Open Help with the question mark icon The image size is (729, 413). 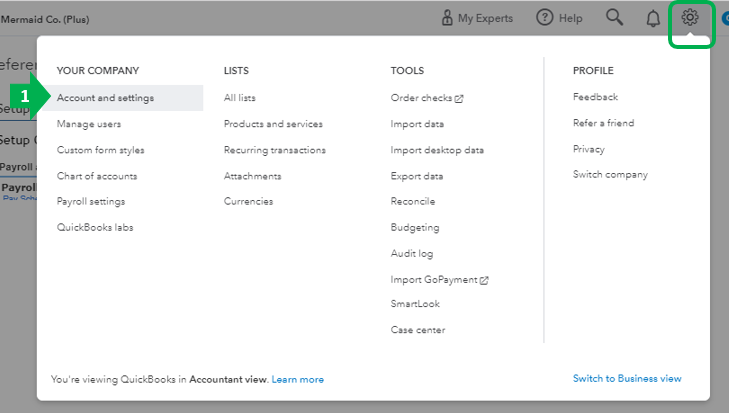pyautogui.click(x=544, y=18)
